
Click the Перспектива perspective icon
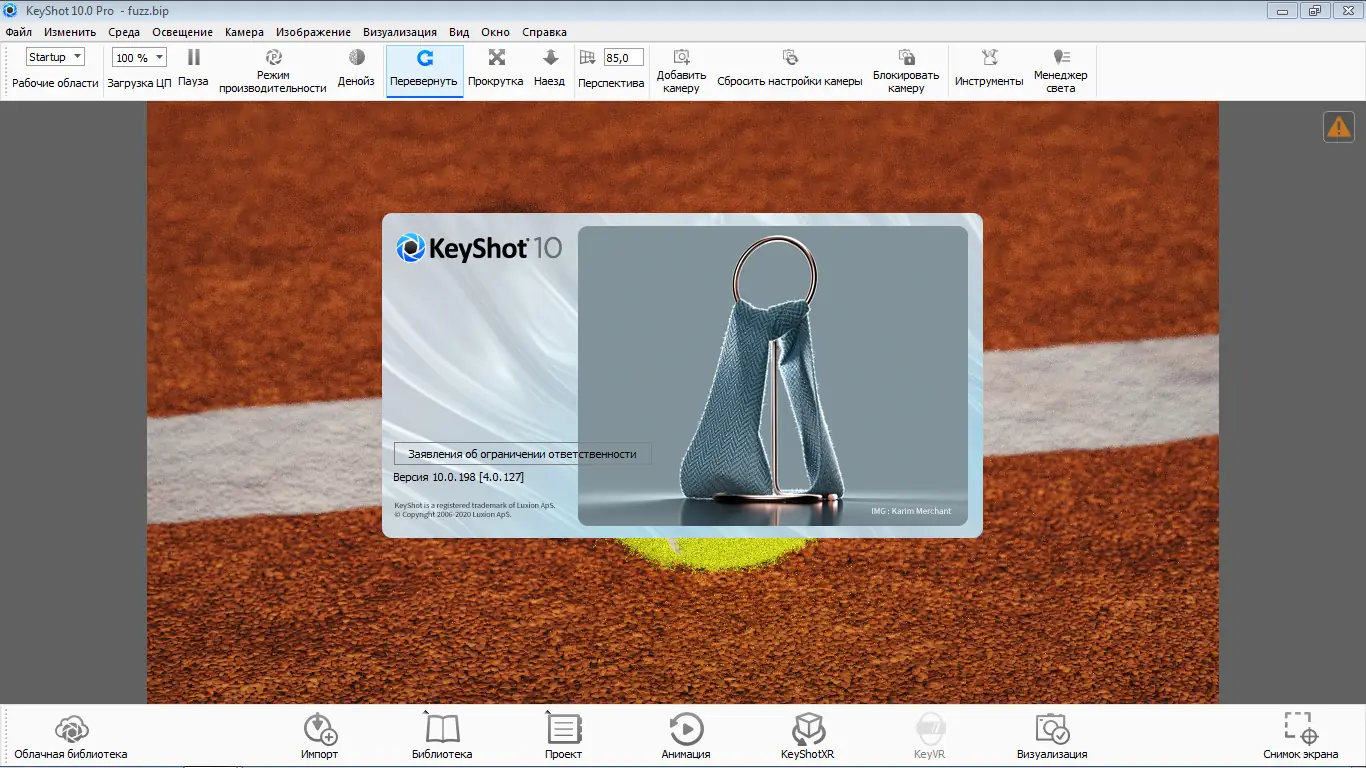click(x=587, y=58)
